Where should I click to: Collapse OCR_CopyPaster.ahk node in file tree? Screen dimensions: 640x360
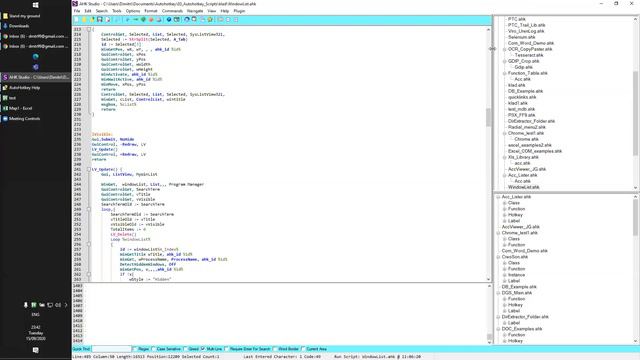505,49
